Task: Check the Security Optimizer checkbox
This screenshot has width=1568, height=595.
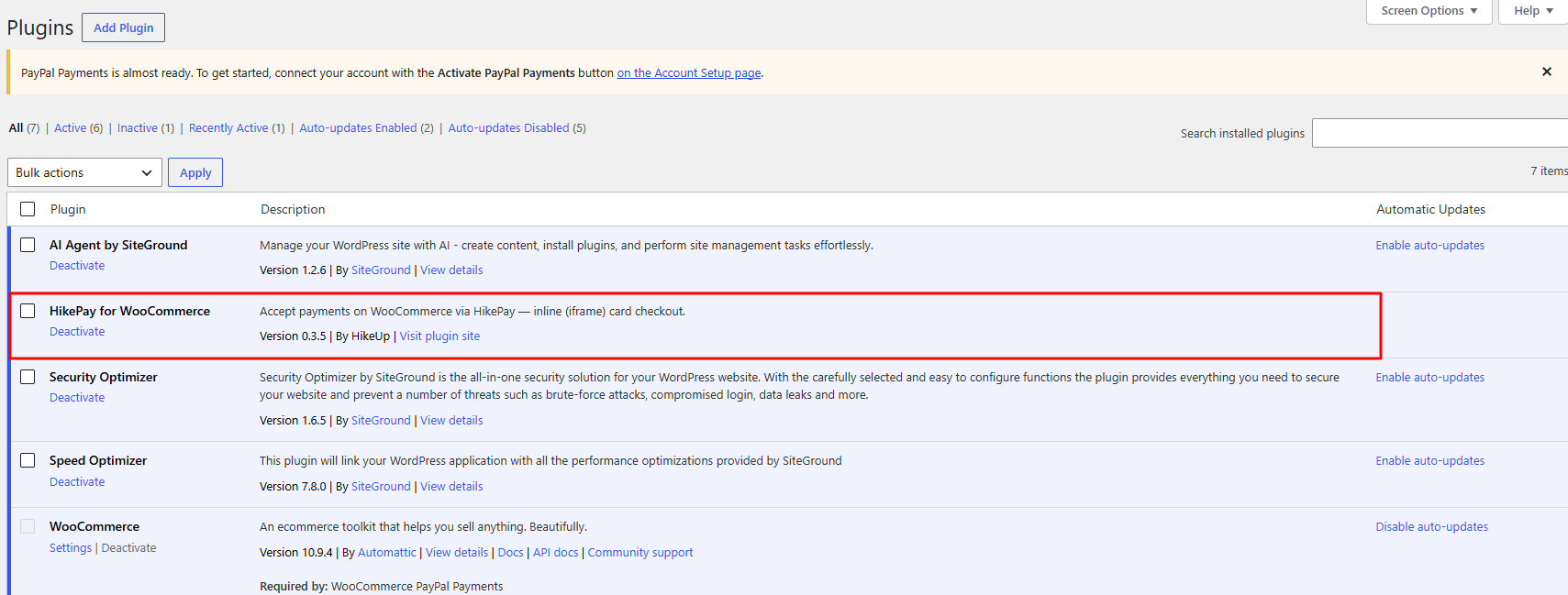Action: pyautogui.click(x=28, y=377)
